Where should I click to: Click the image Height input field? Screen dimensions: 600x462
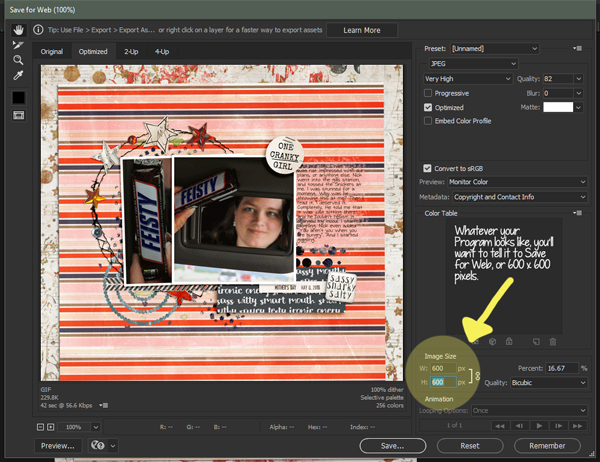pos(443,382)
